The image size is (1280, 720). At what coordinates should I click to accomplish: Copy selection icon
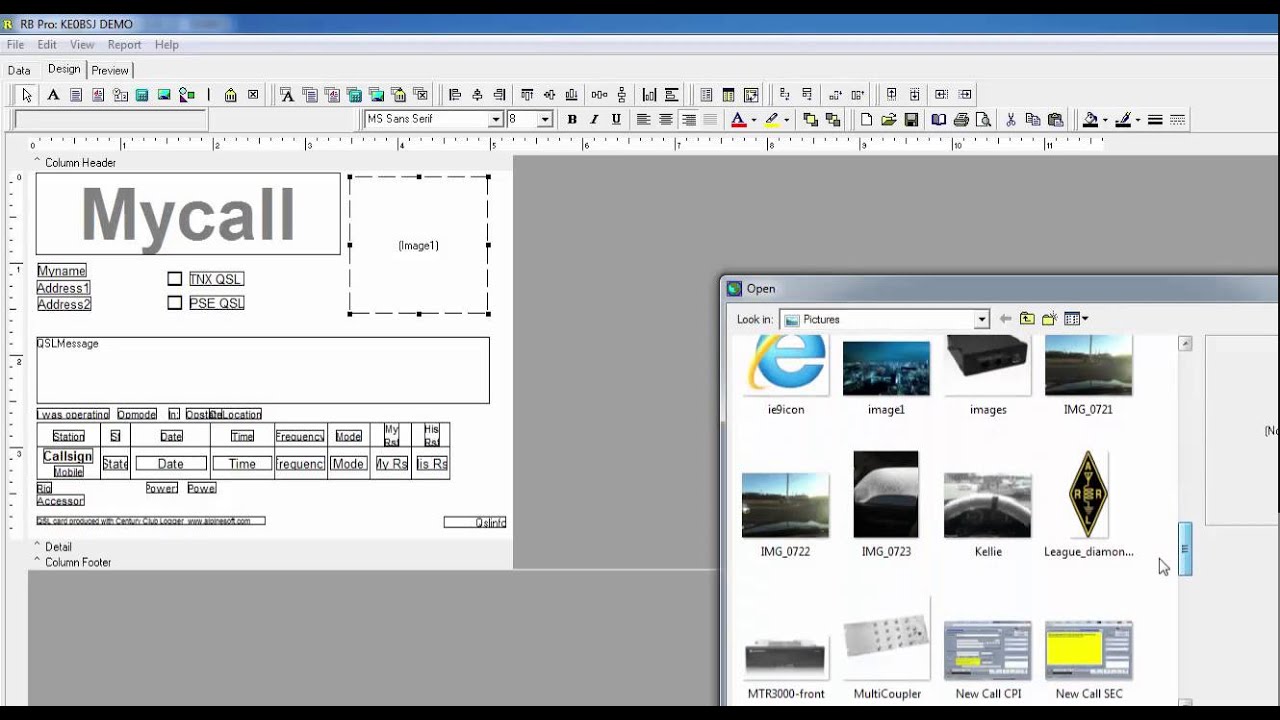coord(1033,120)
